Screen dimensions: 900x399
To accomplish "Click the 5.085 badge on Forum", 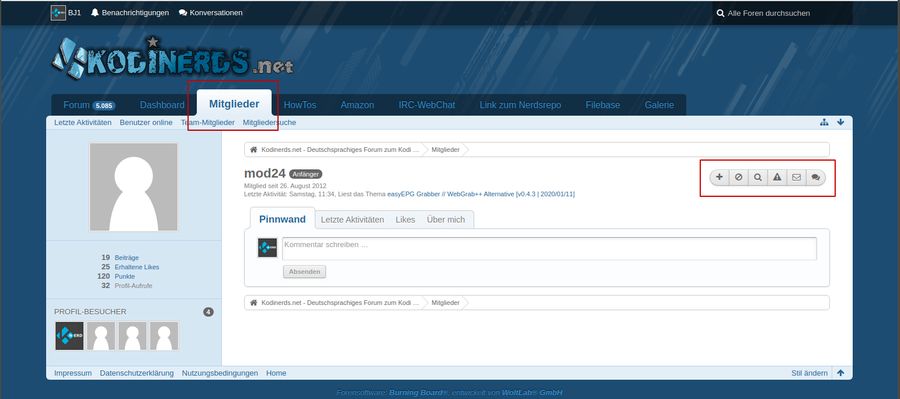I will click(104, 106).
